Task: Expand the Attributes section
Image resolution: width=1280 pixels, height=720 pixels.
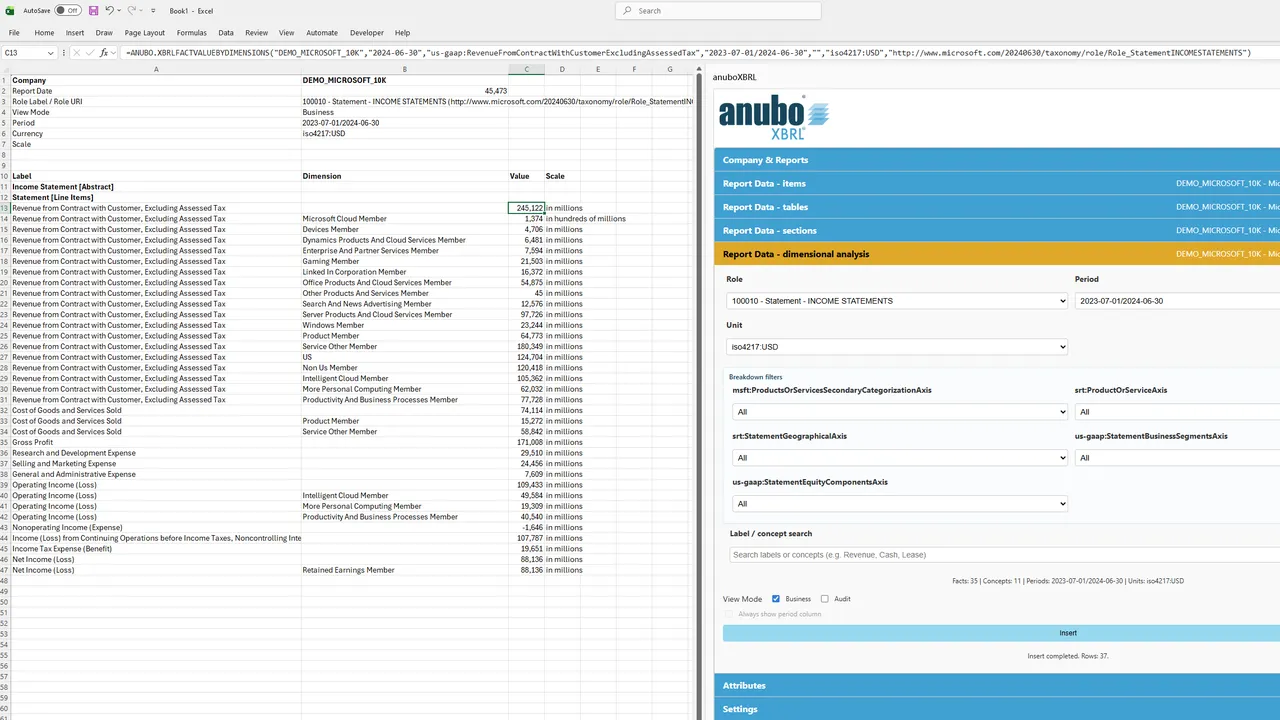Action: point(997,686)
